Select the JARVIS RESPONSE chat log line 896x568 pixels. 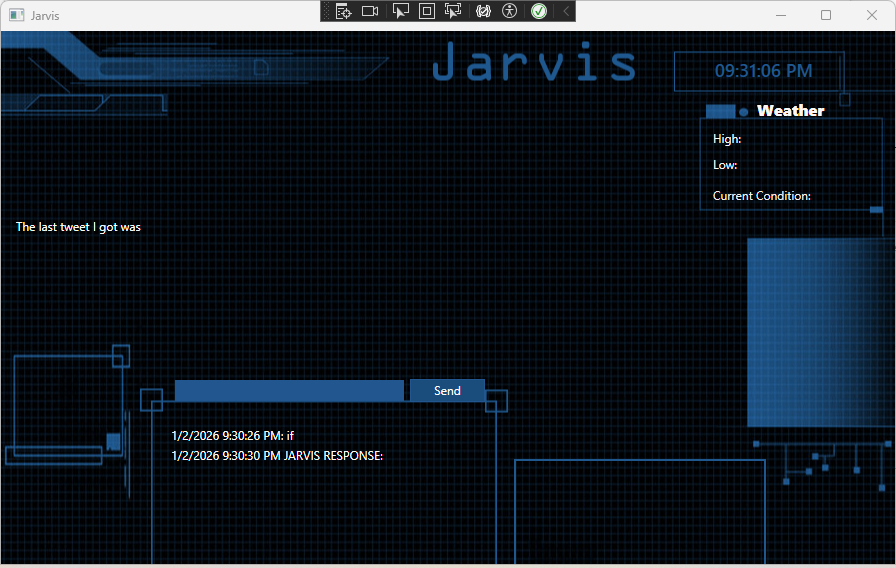click(277, 456)
